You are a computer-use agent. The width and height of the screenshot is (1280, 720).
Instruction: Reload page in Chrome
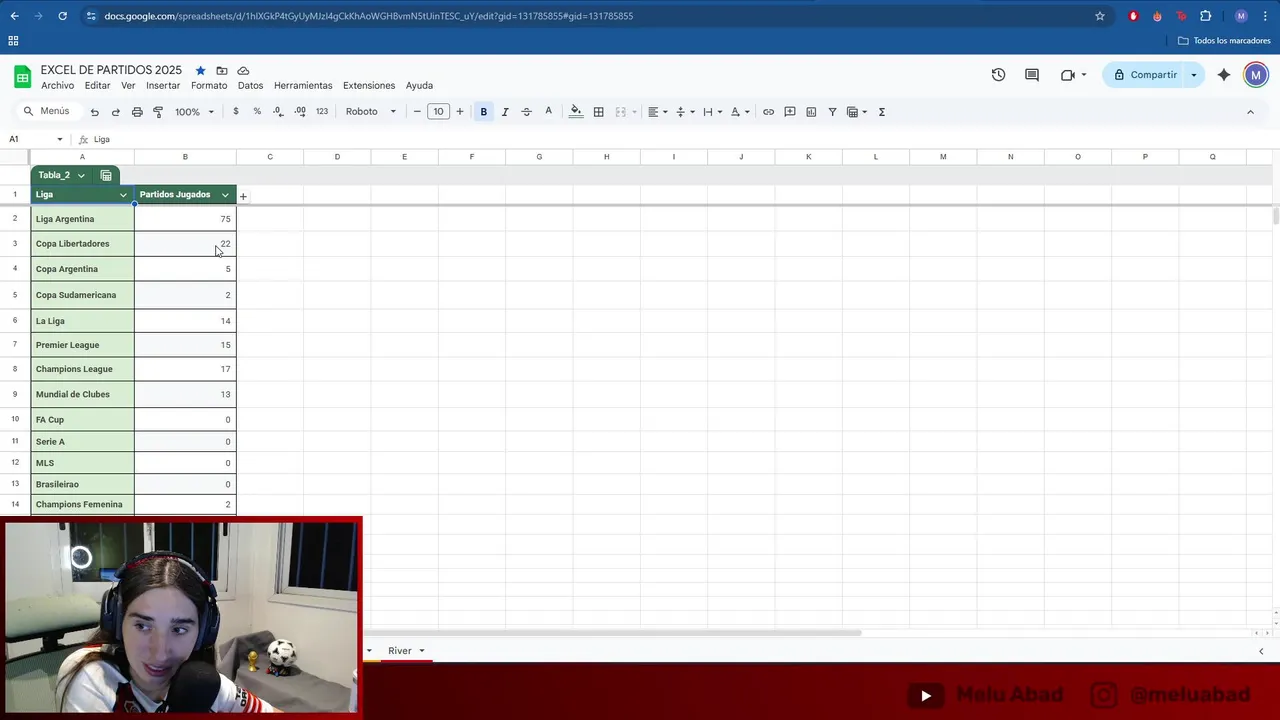click(62, 16)
